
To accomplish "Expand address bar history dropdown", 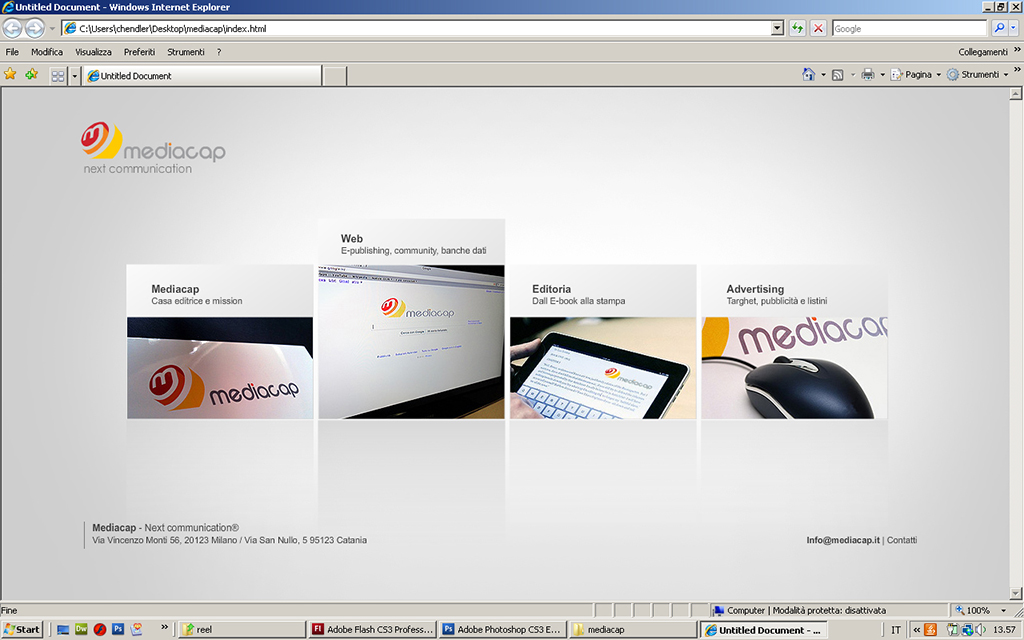I will pyautogui.click(x=777, y=28).
